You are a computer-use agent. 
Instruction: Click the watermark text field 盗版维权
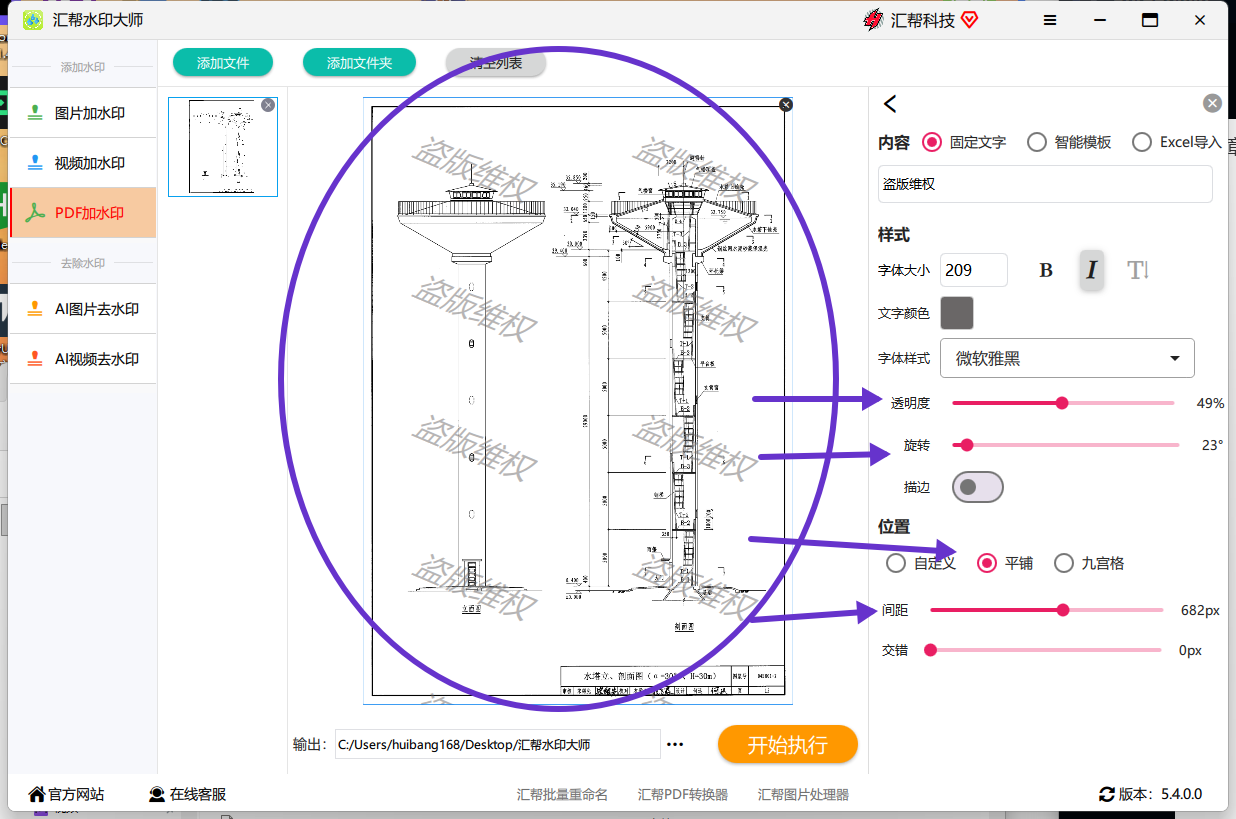(x=1045, y=184)
